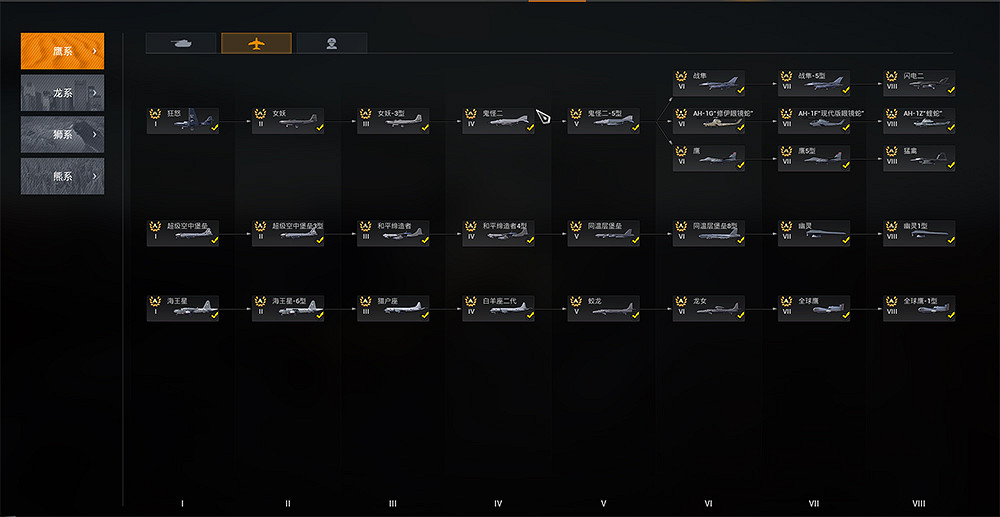Select the 海王星 tier I plane
The image size is (1000, 517).
click(x=182, y=309)
